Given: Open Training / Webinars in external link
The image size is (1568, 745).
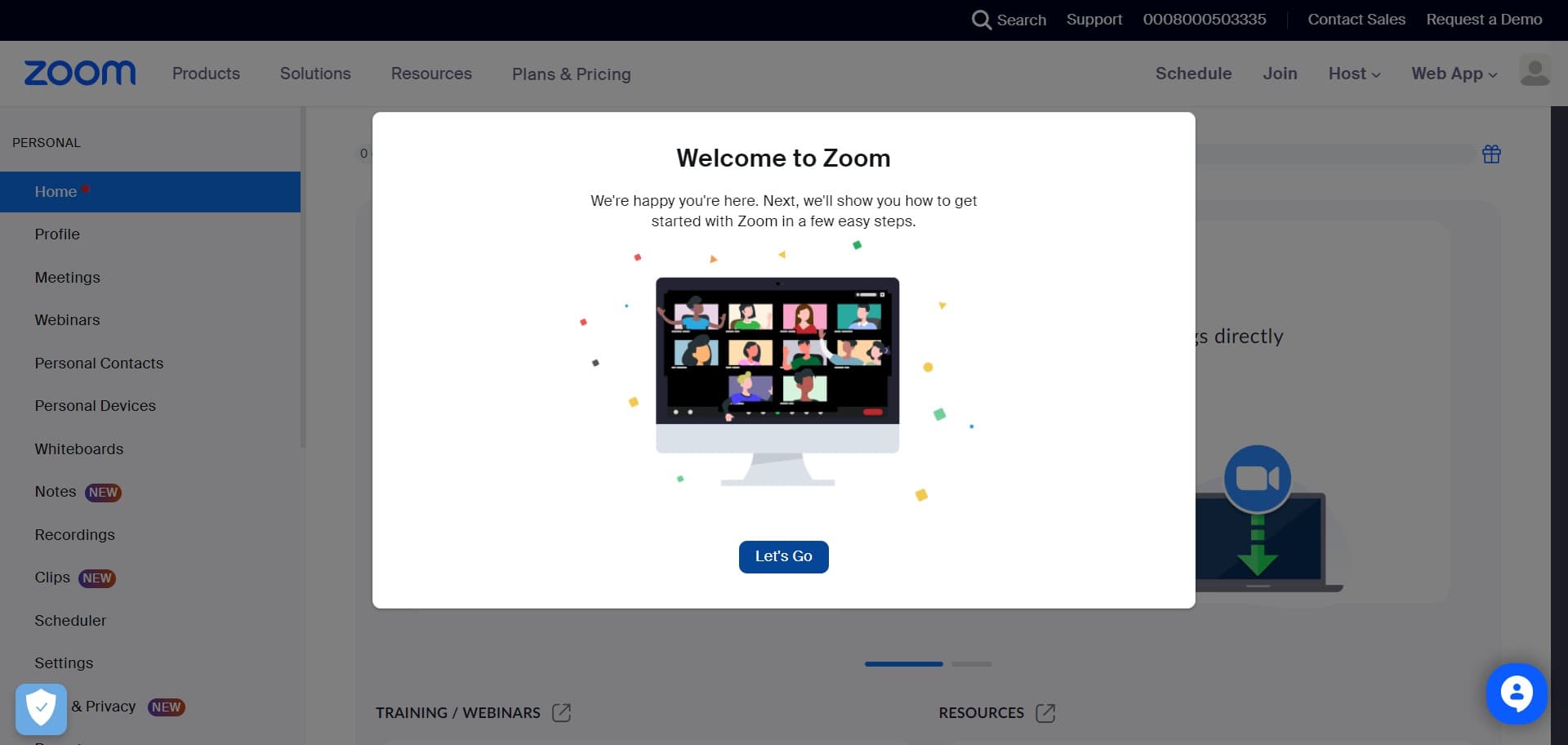Looking at the screenshot, I should [561, 712].
